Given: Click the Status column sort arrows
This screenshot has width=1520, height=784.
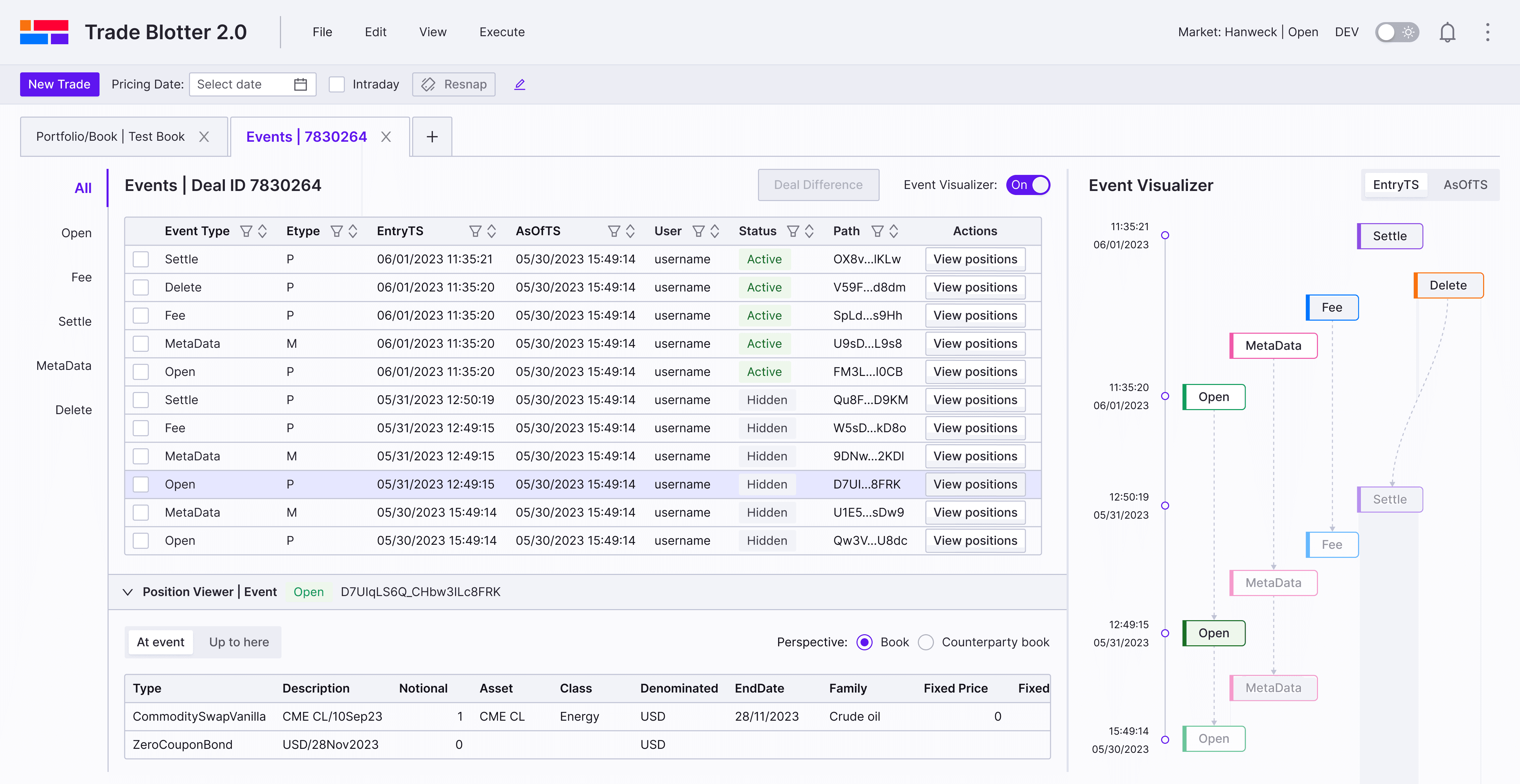Looking at the screenshot, I should tap(809, 231).
